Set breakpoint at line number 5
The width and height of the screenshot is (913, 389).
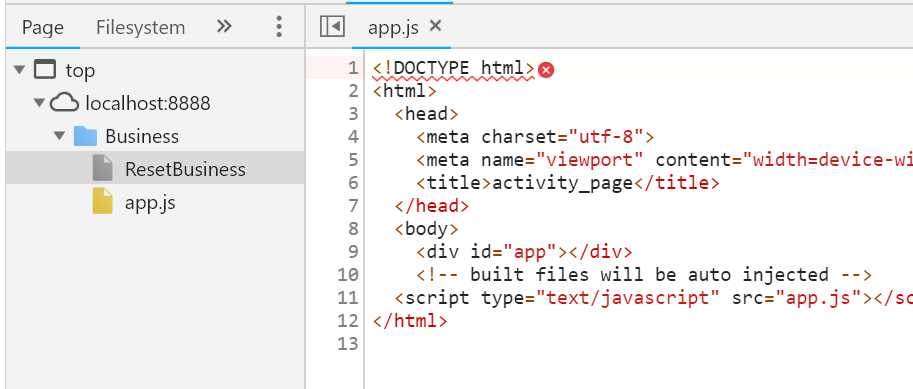[x=353, y=160]
